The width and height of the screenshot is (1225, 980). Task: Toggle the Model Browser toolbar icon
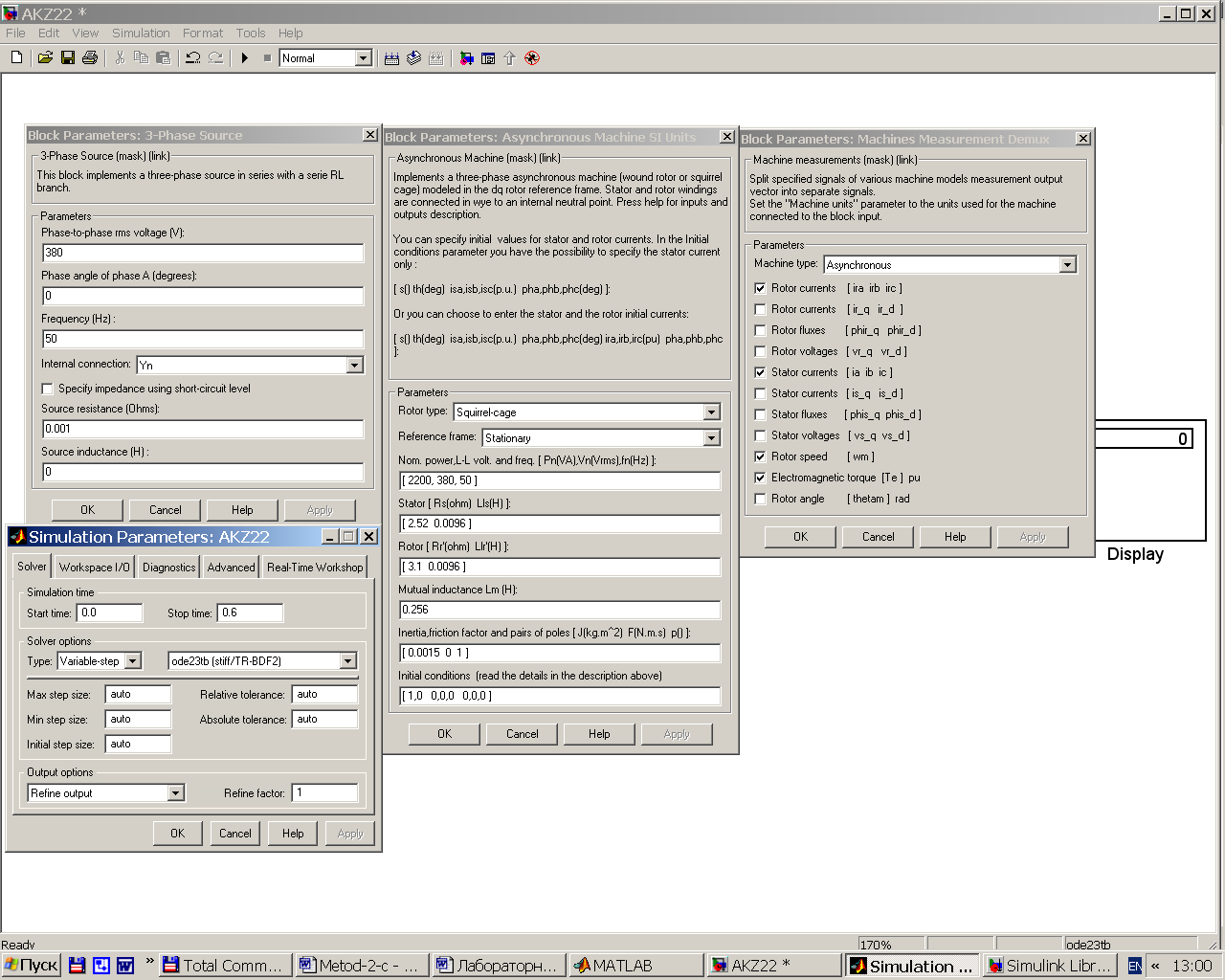[488, 58]
